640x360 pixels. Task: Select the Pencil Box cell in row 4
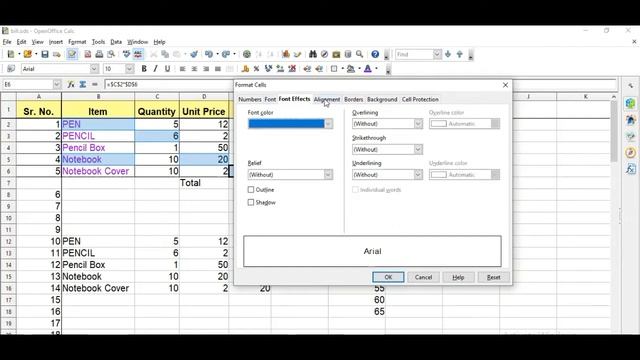98,148
